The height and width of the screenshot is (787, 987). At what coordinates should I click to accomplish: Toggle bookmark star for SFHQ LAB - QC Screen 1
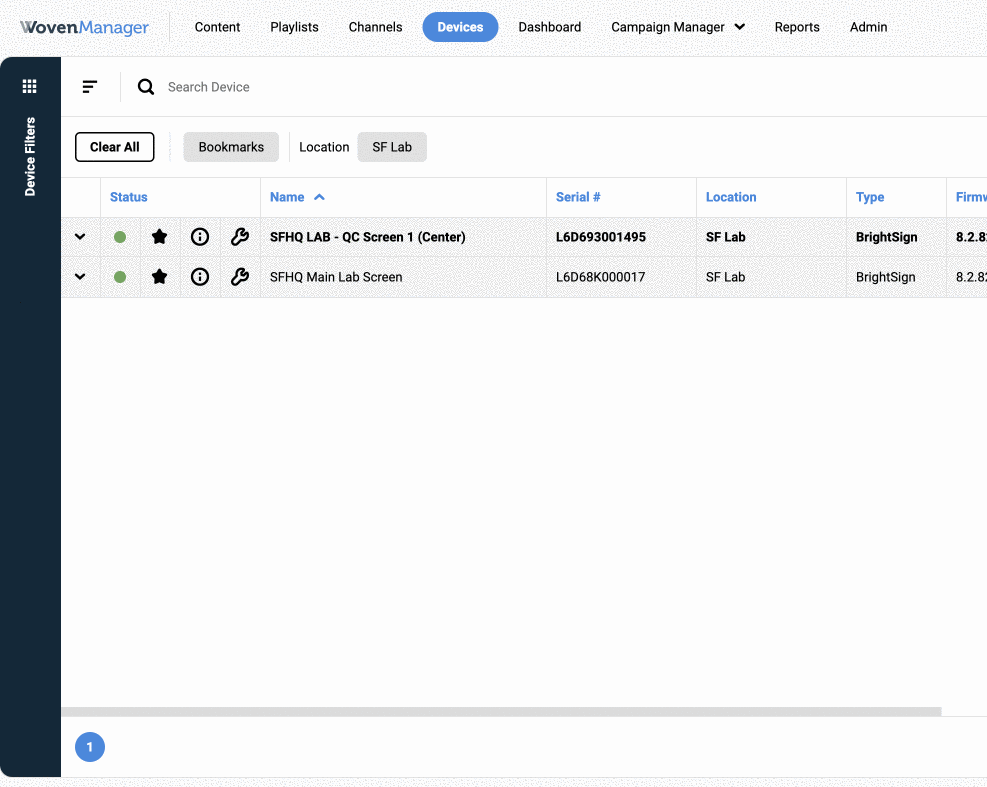pos(159,237)
